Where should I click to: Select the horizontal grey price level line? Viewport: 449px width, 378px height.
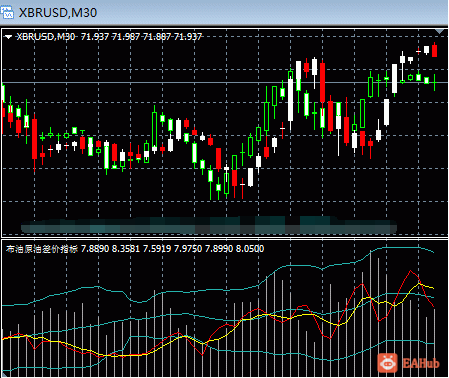point(224,82)
